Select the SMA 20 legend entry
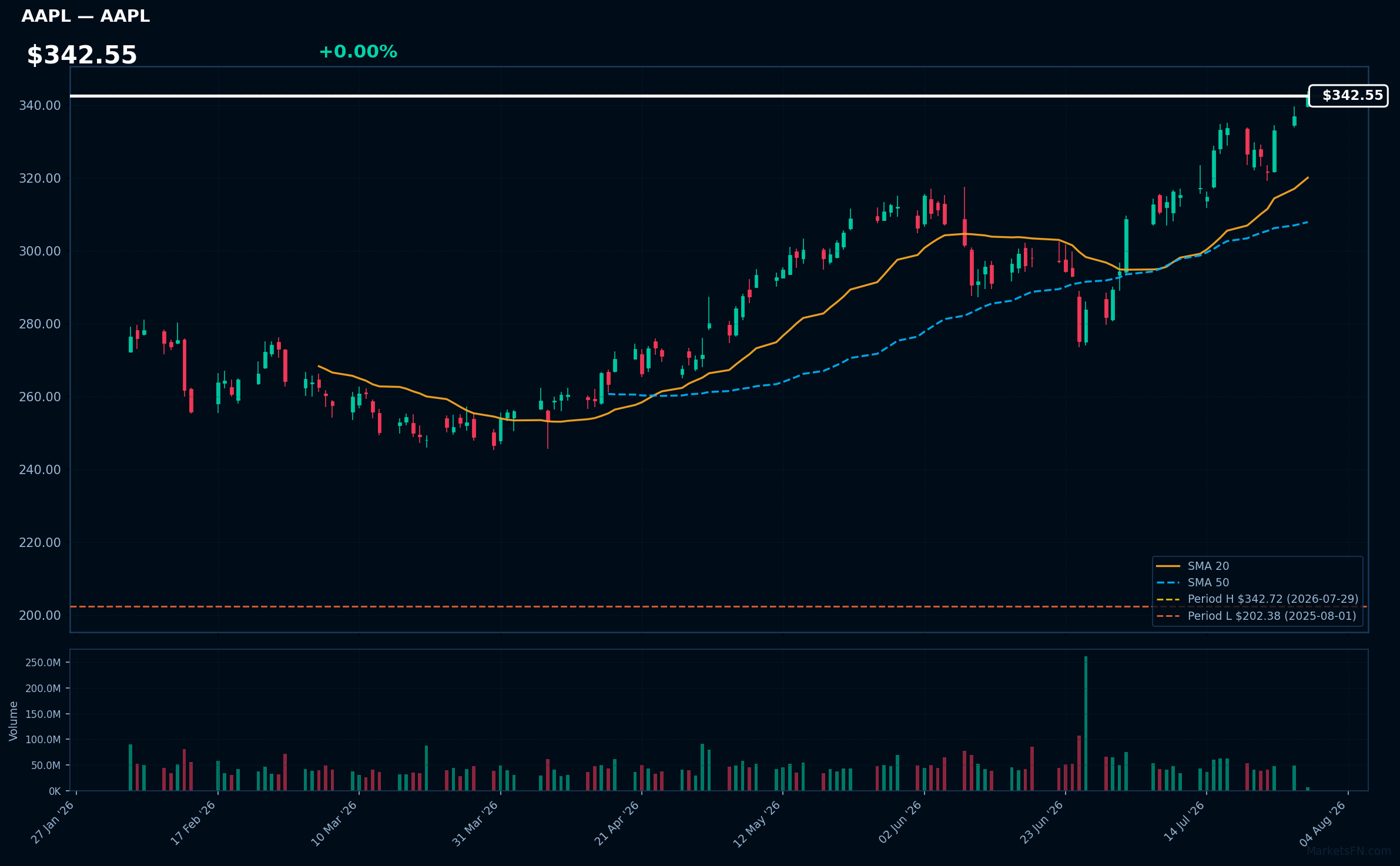 point(1193,566)
